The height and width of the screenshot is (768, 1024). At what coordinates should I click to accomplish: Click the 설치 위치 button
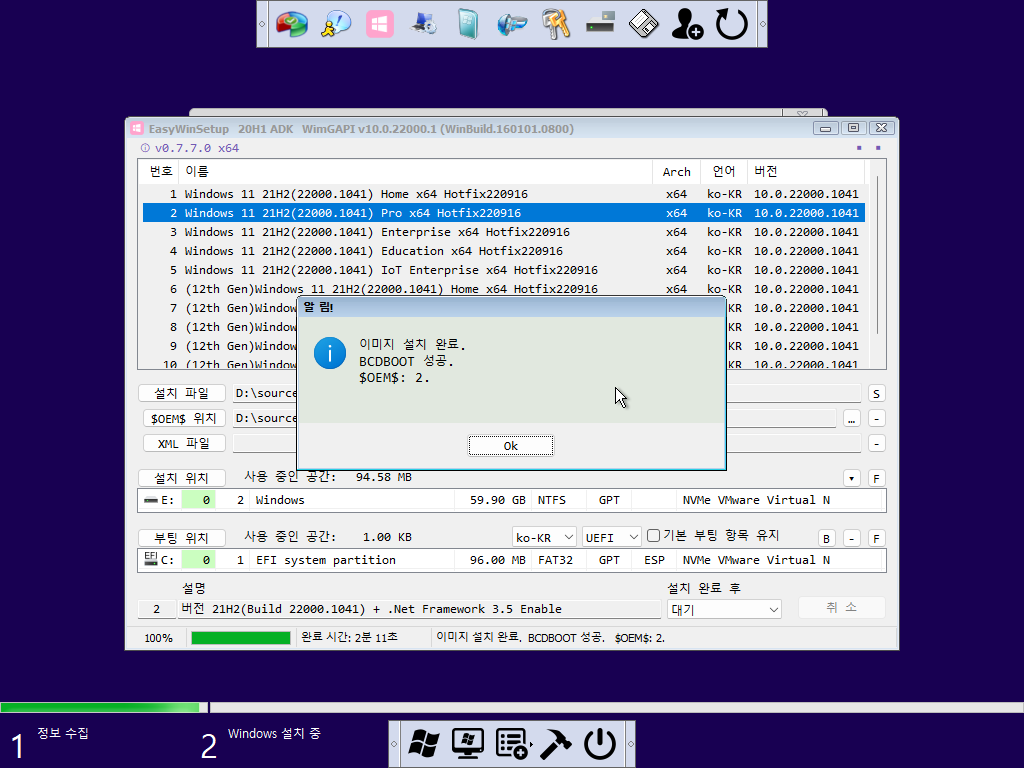pos(182,478)
